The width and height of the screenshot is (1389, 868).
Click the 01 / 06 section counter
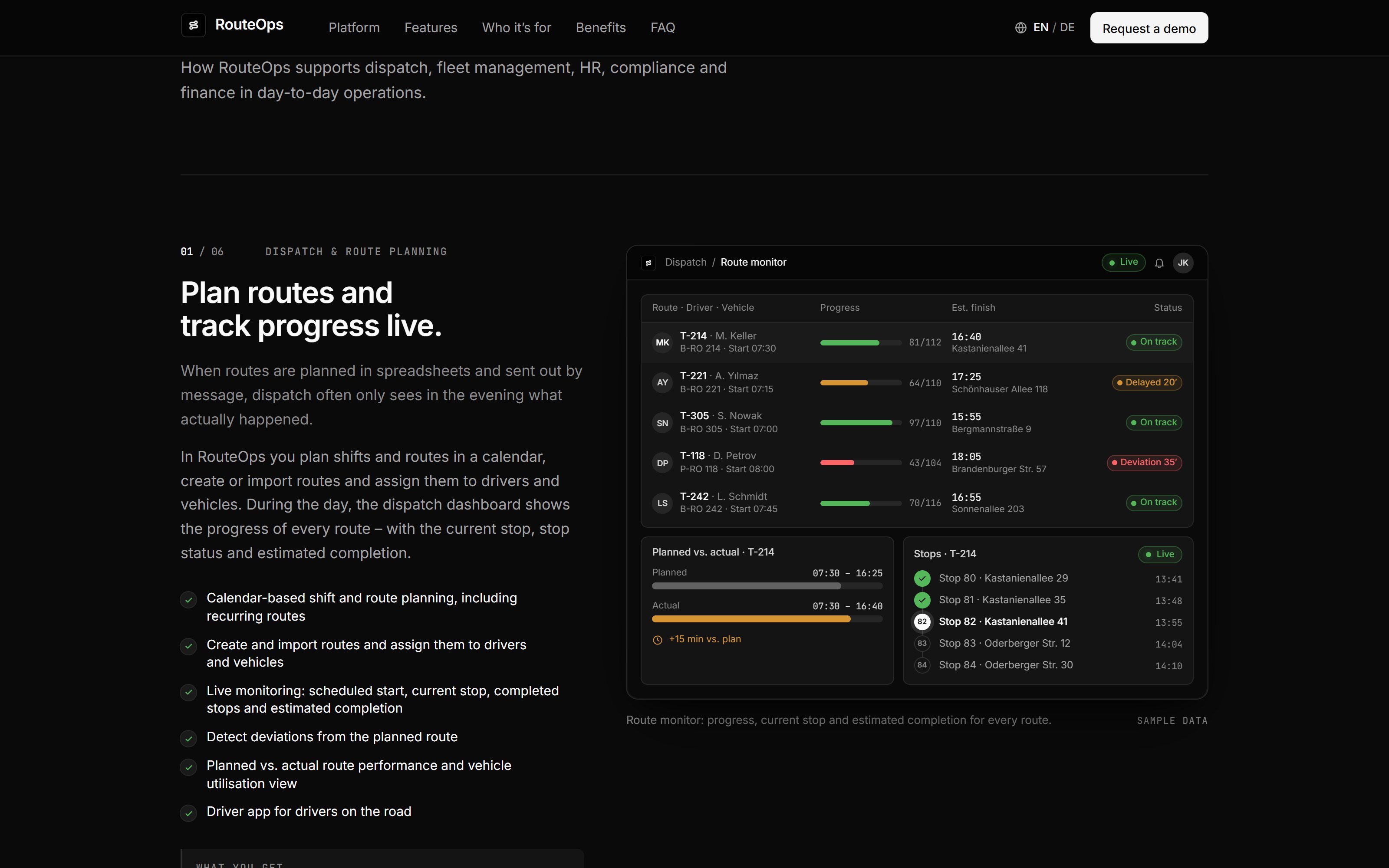pos(202,252)
